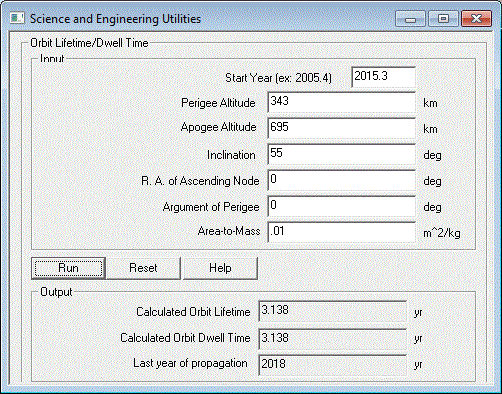Reset all orbit input values
Viewport: 502px width, 394px height.
click(143, 268)
